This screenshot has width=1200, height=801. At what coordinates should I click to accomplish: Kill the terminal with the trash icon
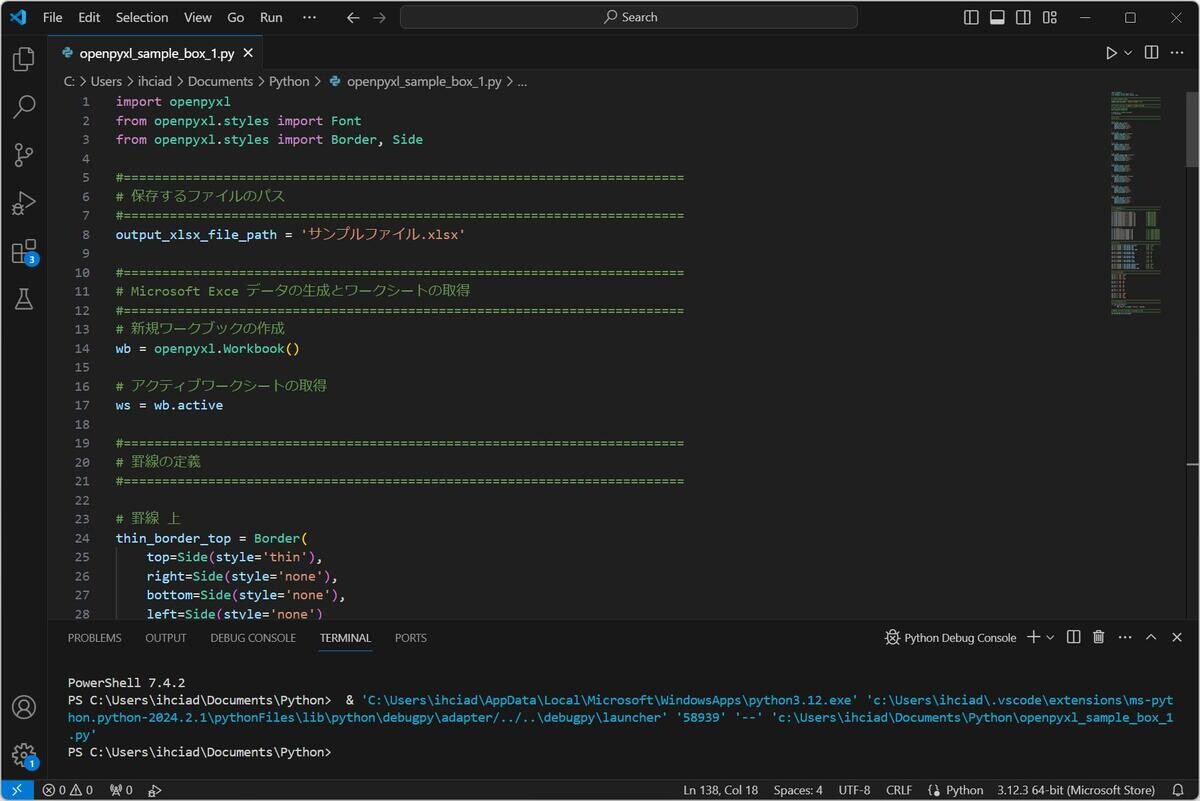(x=1098, y=637)
